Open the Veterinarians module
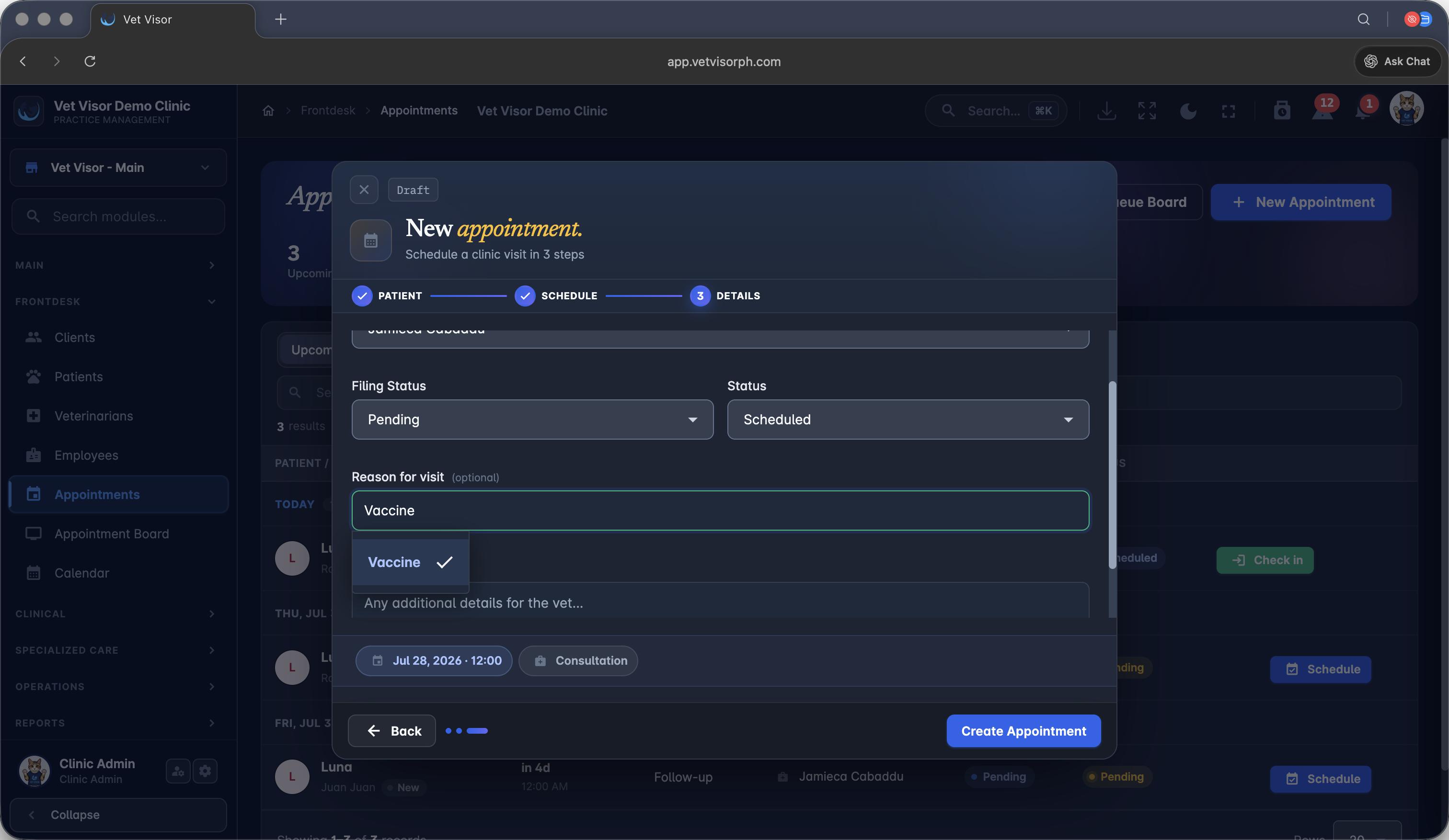Screen dimensions: 1449x840 tap(118, 416)
